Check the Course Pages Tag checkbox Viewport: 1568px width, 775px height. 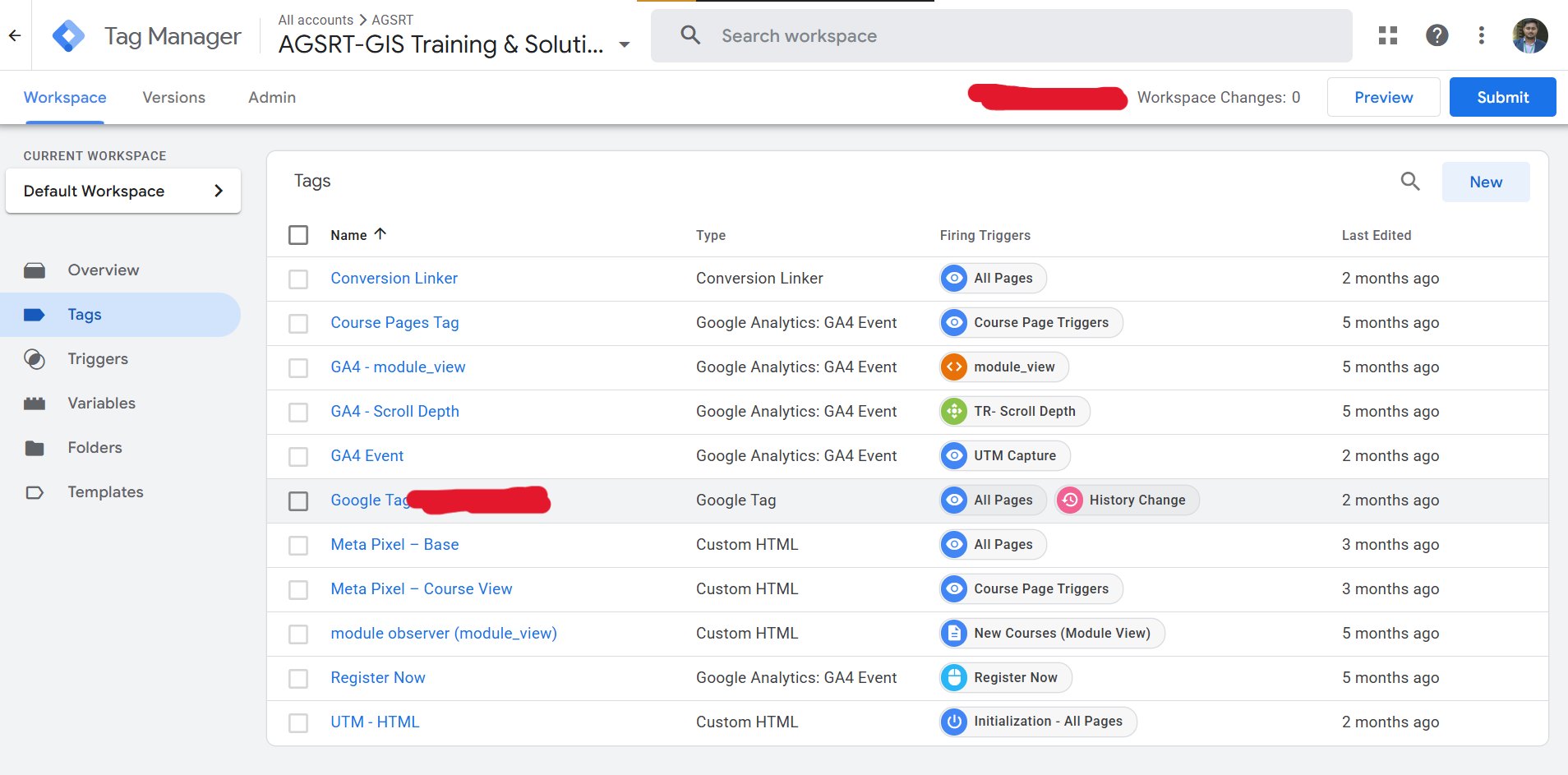(298, 324)
